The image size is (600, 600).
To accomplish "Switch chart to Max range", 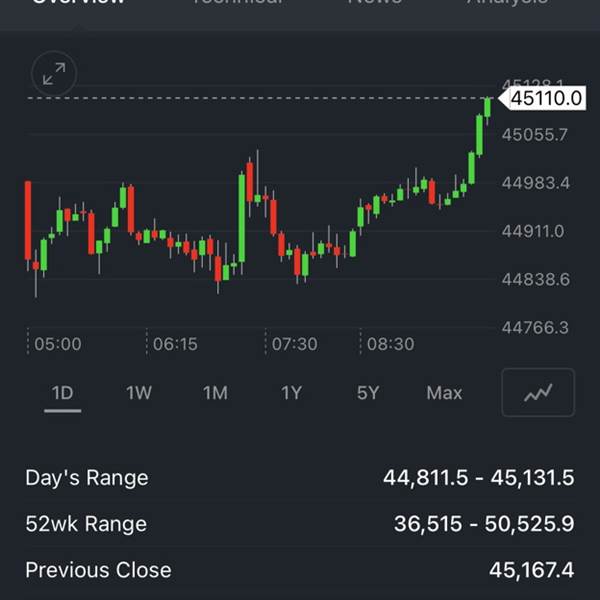I will tap(444, 393).
